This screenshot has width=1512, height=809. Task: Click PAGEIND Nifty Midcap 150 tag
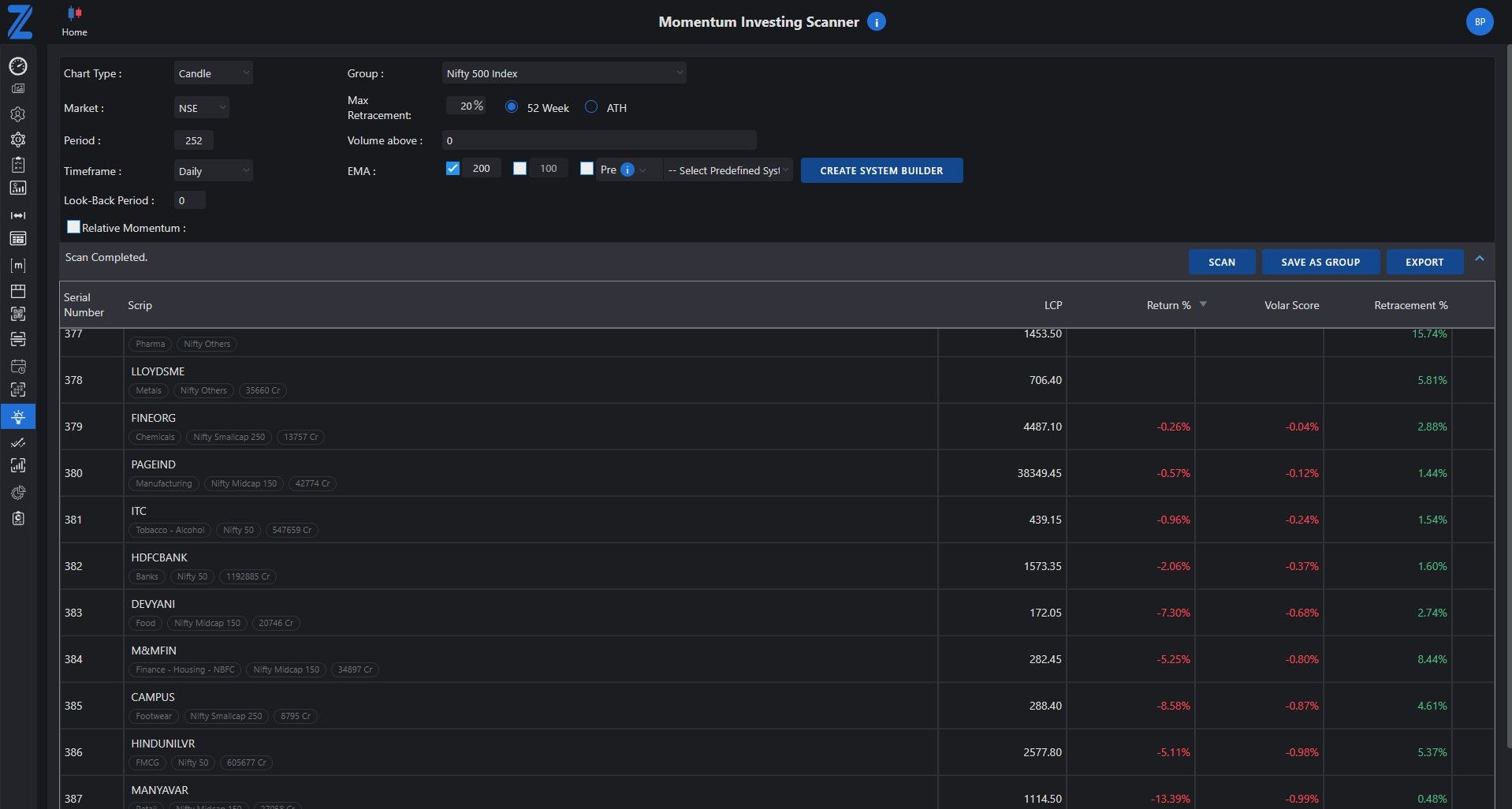(x=244, y=483)
